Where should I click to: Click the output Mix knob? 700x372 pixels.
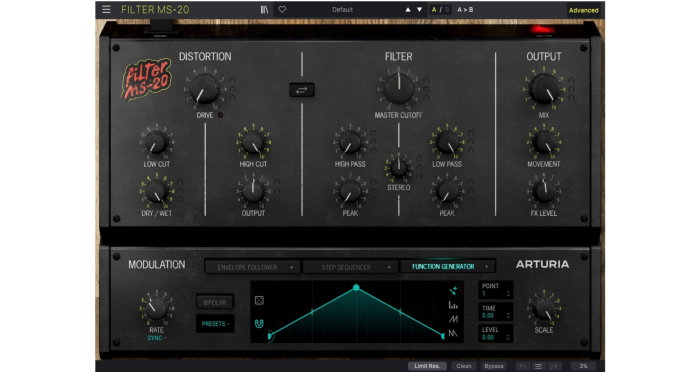[x=544, y=88]
